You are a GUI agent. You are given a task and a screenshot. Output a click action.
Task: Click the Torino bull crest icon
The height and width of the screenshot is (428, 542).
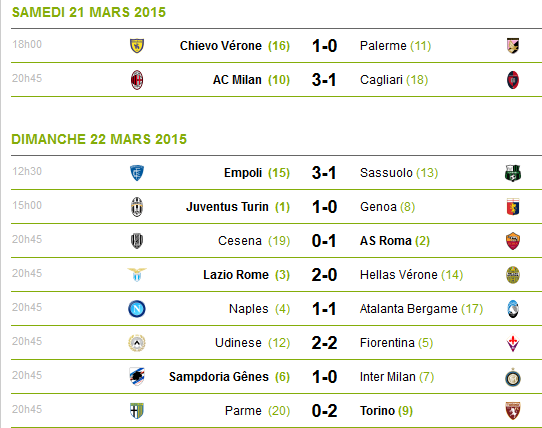(513, 411)
